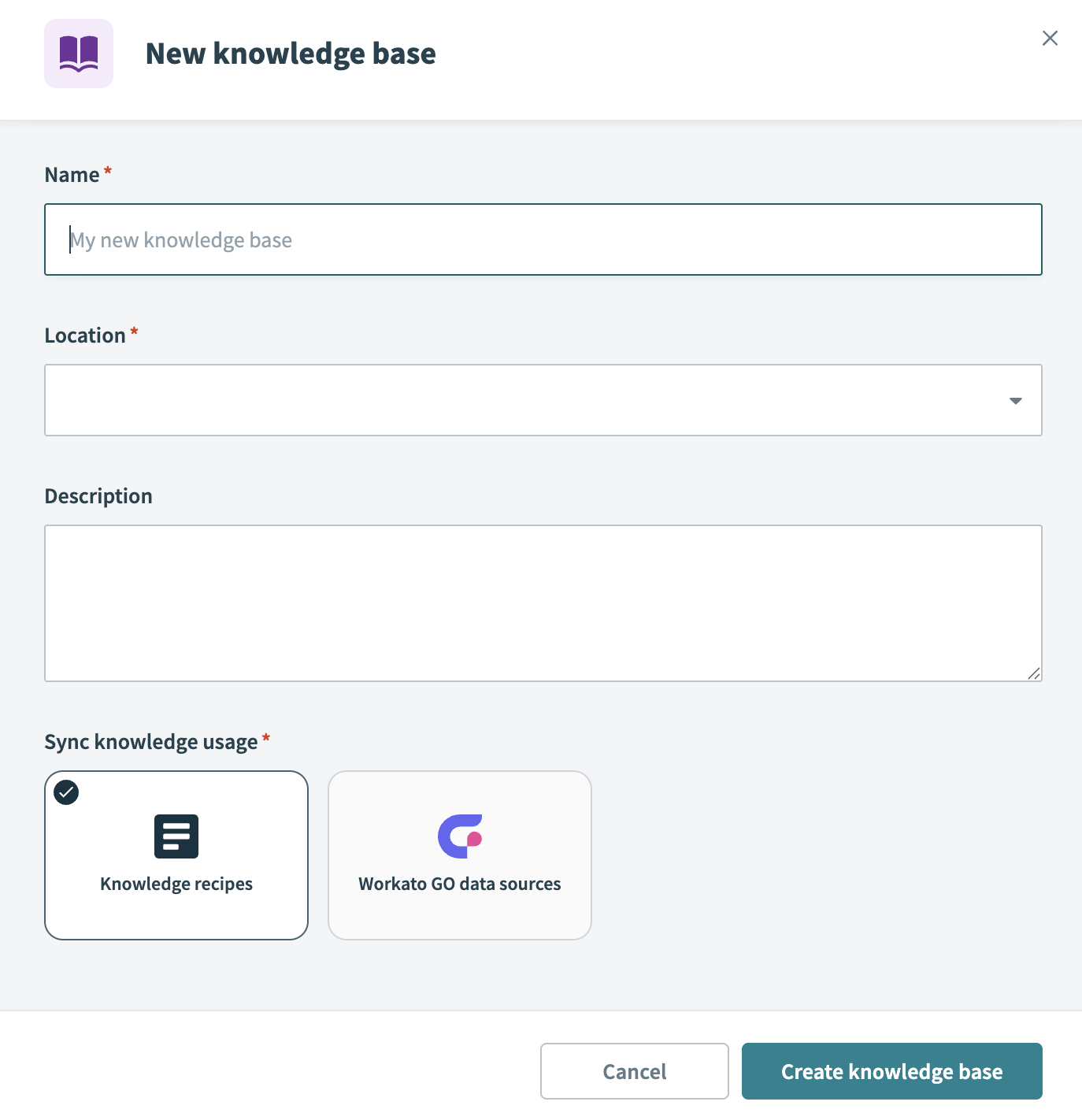Click the New knowledge base title
This screenshot has width=1082, height=1120.
(x=291, y=53)
